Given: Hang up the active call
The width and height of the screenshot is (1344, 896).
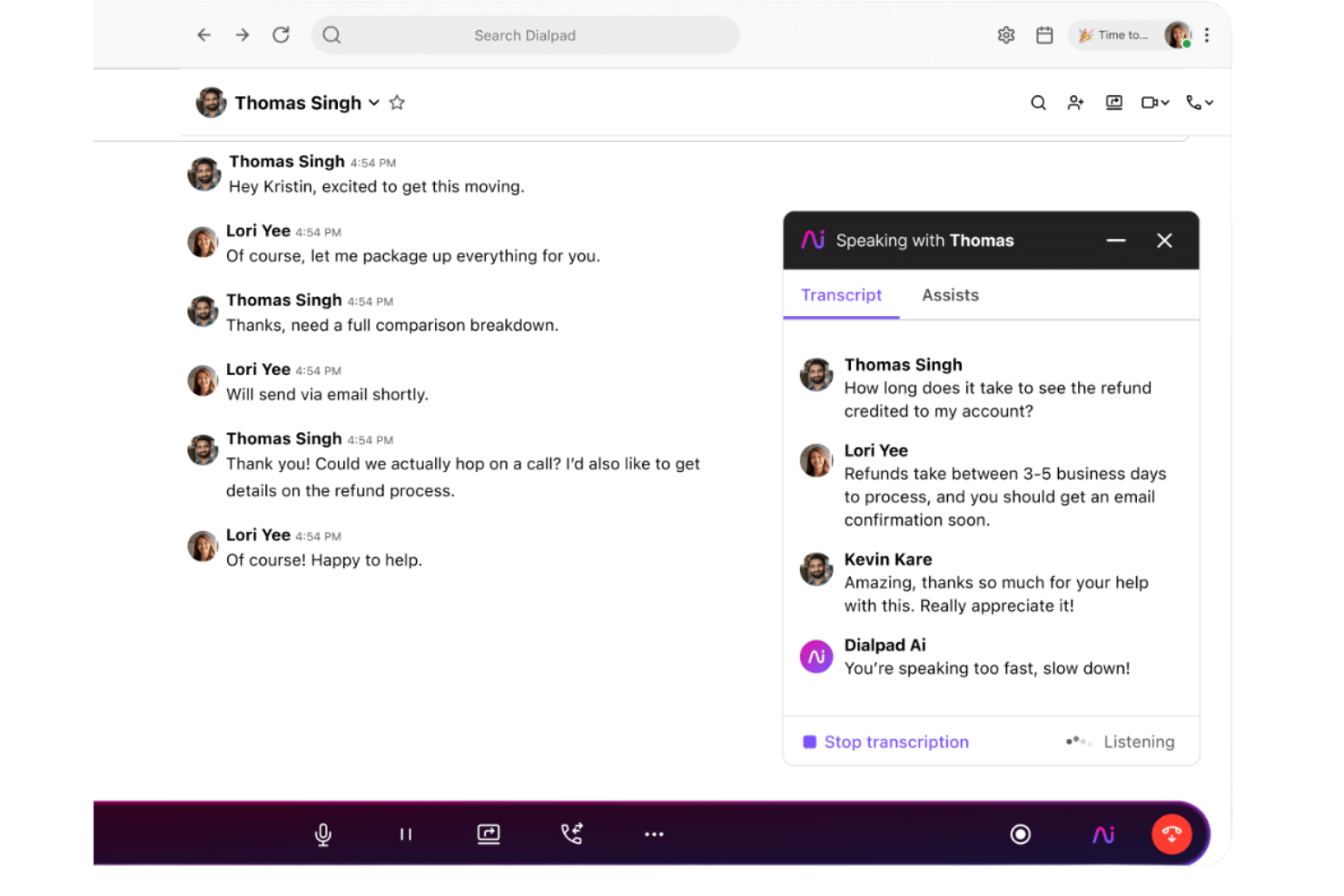Looking at the screenshot, I should (x=1171, y=833).
